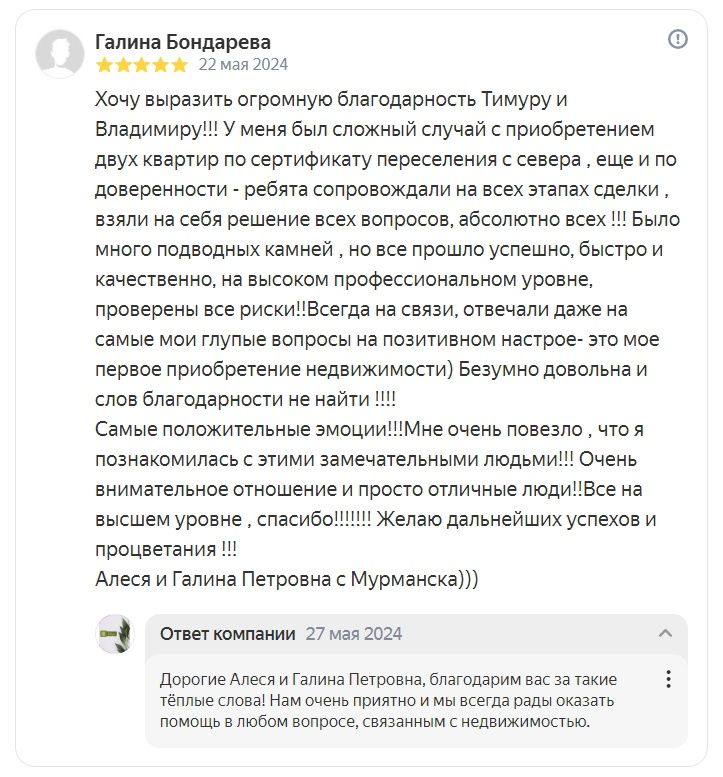Image resolution: width=723 pixels, height=777 pixels.
Task: Click the reply date 27 мая 2024
Action: pyautogui.click(x=353, y=634)
